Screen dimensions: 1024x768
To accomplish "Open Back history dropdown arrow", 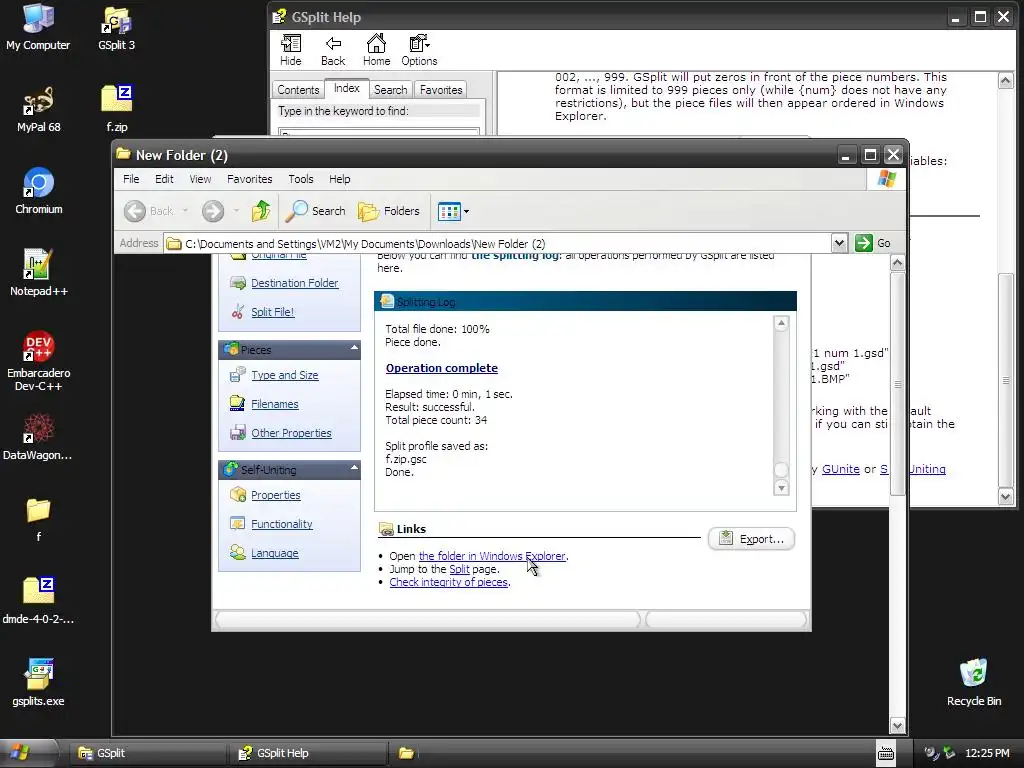I will click(185, 211).
